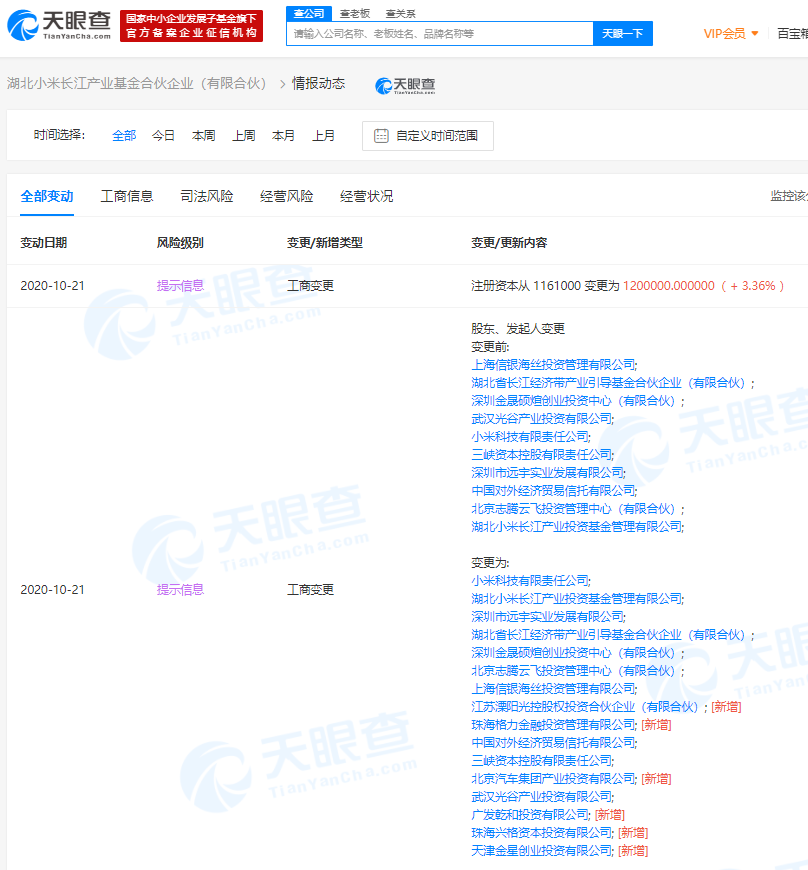808x870 pixels.
Task: Click the 变动日期 column header
Action: (44, 243)
